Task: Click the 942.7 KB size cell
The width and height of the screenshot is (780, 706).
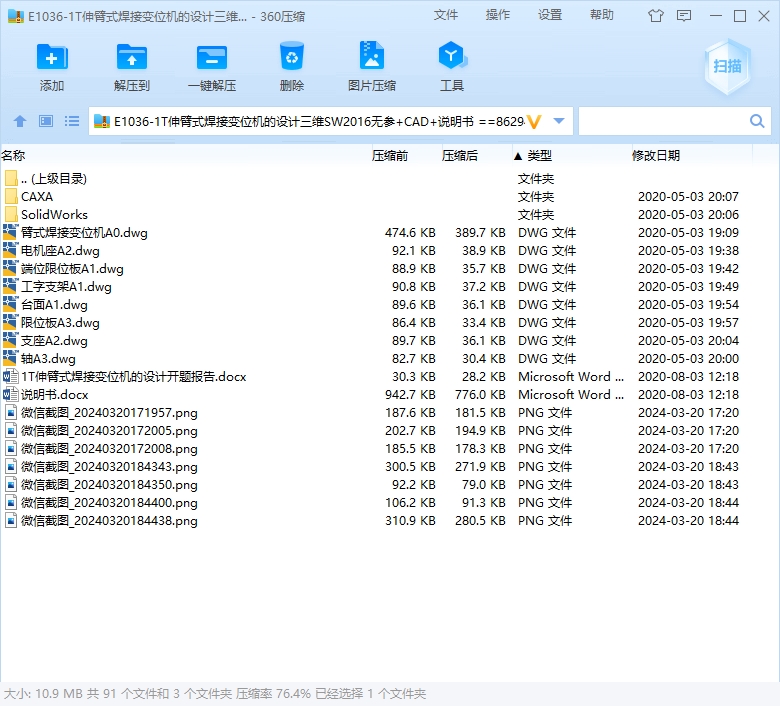Action: pyautogui.click(x=410, y=395)
